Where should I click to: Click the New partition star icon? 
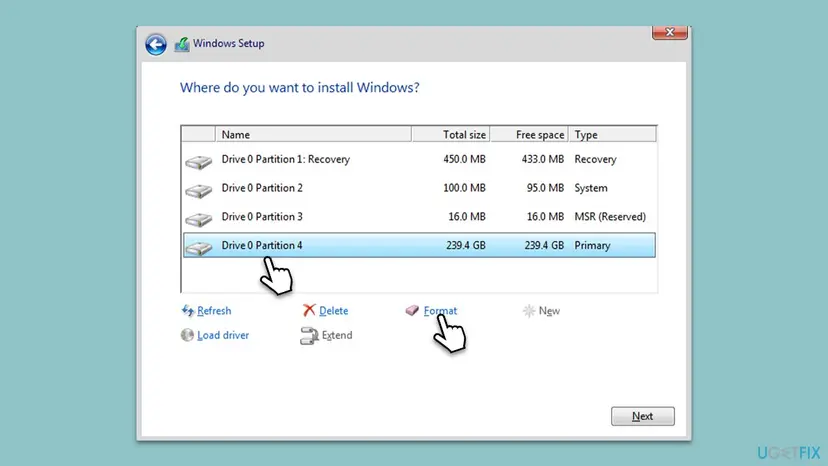pyautogui.click(x=529, y=311)
